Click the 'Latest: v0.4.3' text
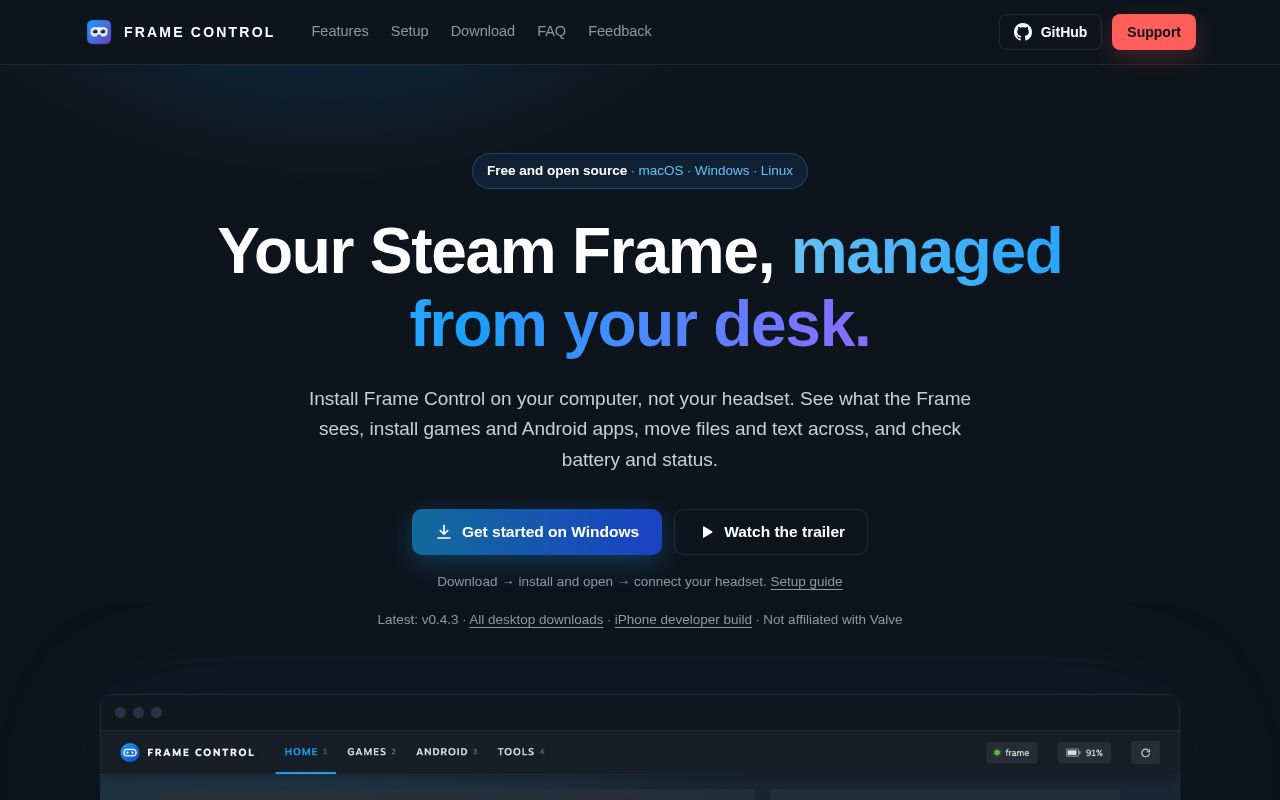 [418, 620]
